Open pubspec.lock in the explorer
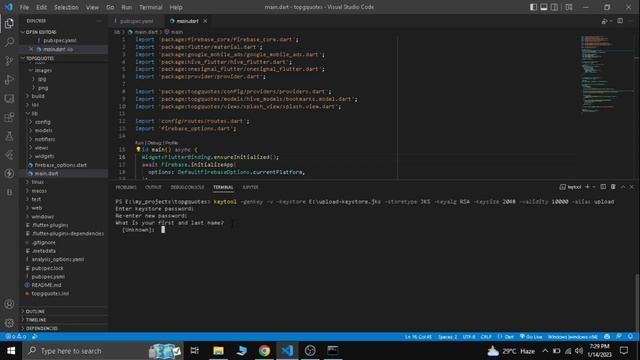This screenshot has width=640, height=360. click(47, 268)
